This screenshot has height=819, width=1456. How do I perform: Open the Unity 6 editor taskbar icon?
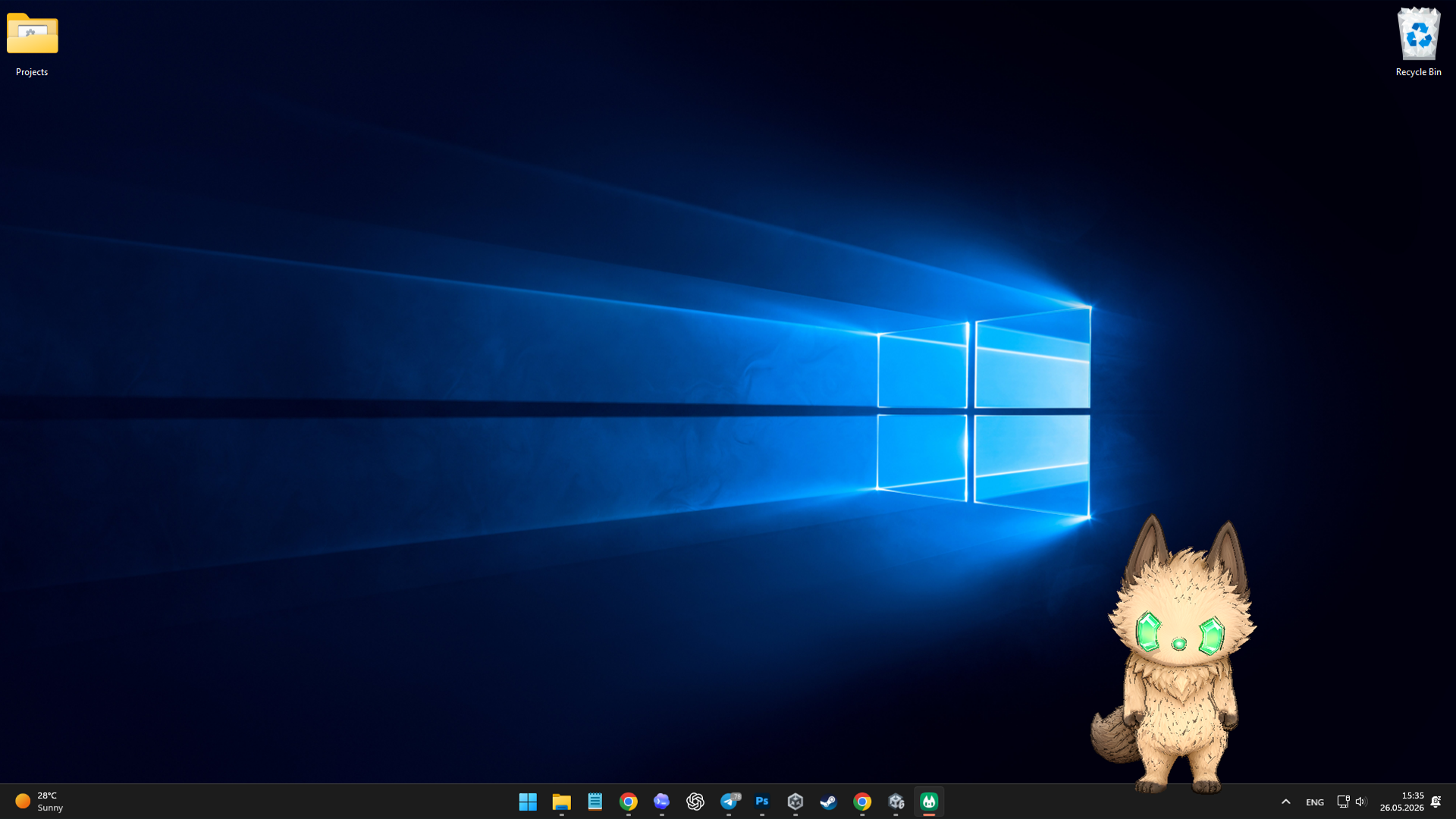tap(896, 802)
